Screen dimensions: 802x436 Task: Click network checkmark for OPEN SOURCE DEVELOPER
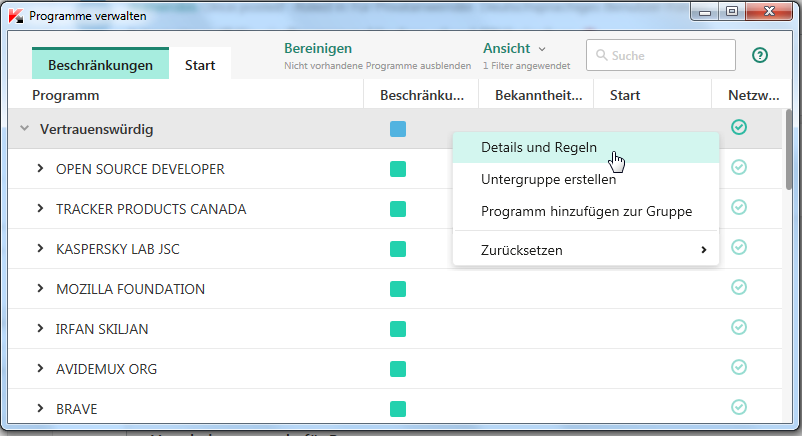pos(739,167)
